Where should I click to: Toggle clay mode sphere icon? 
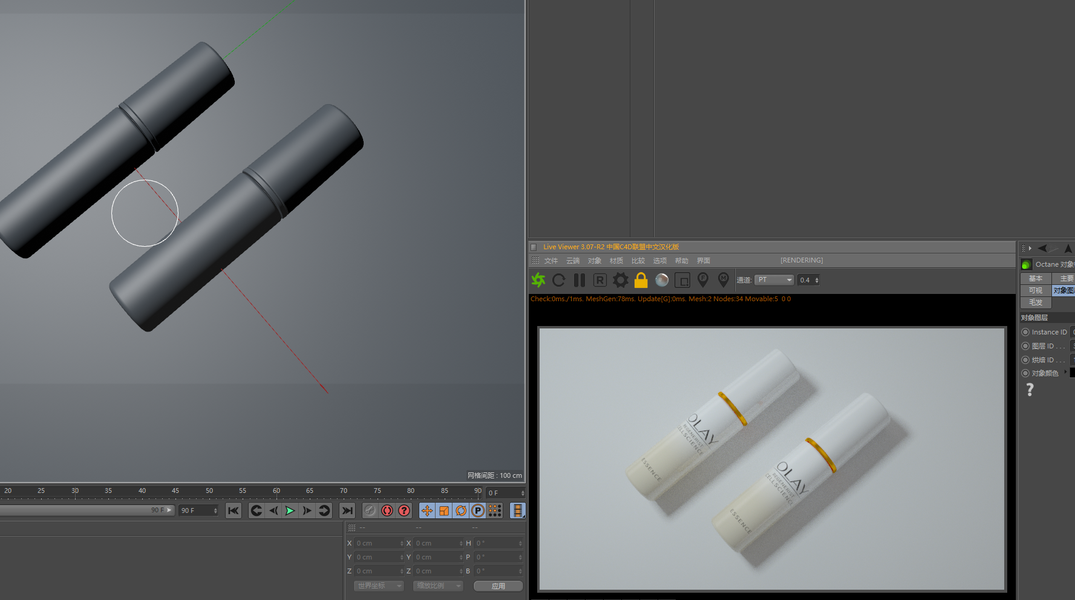point(662,280)
